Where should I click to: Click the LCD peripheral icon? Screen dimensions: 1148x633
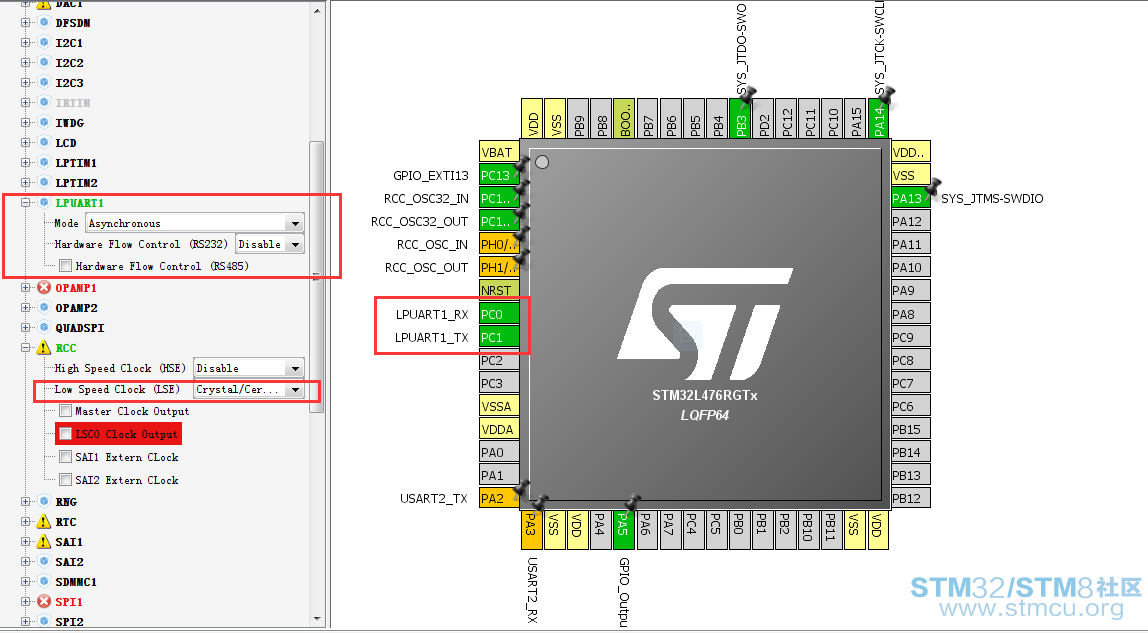click(44, 143)
